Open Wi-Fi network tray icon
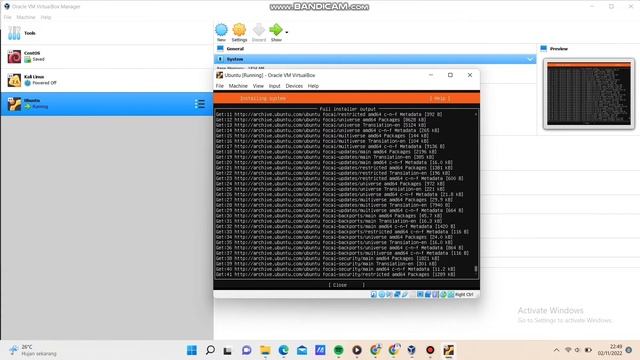Viewport: 640px width, 360px height. 568,350
